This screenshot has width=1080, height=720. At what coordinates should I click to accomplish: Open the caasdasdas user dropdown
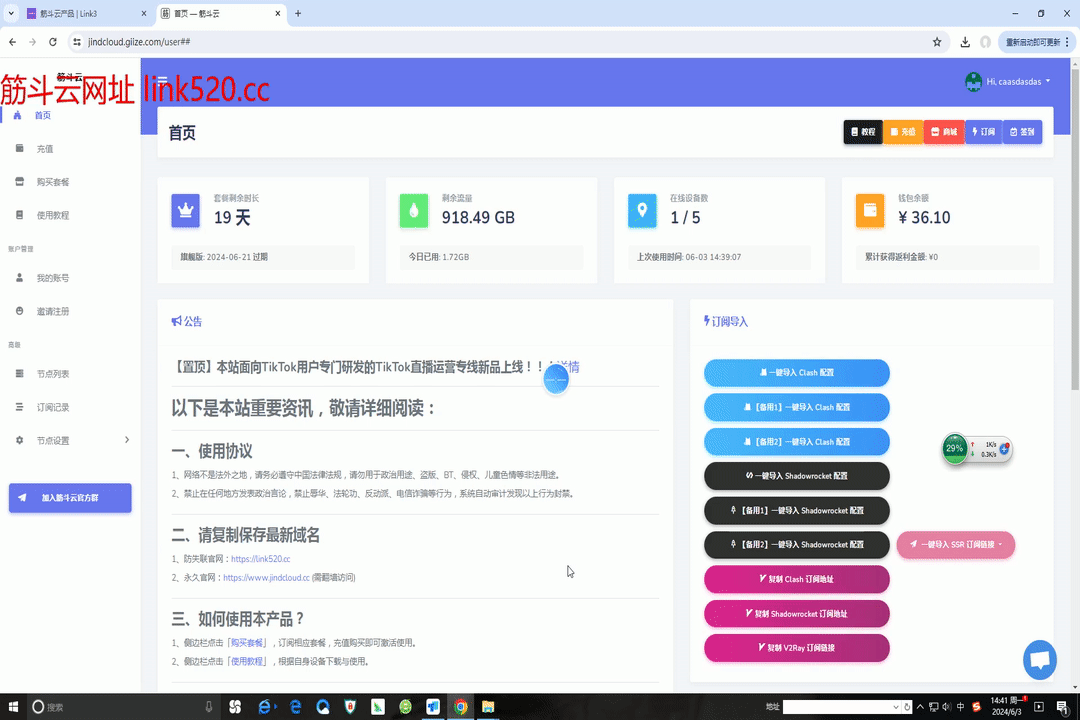click(1008, 82)
